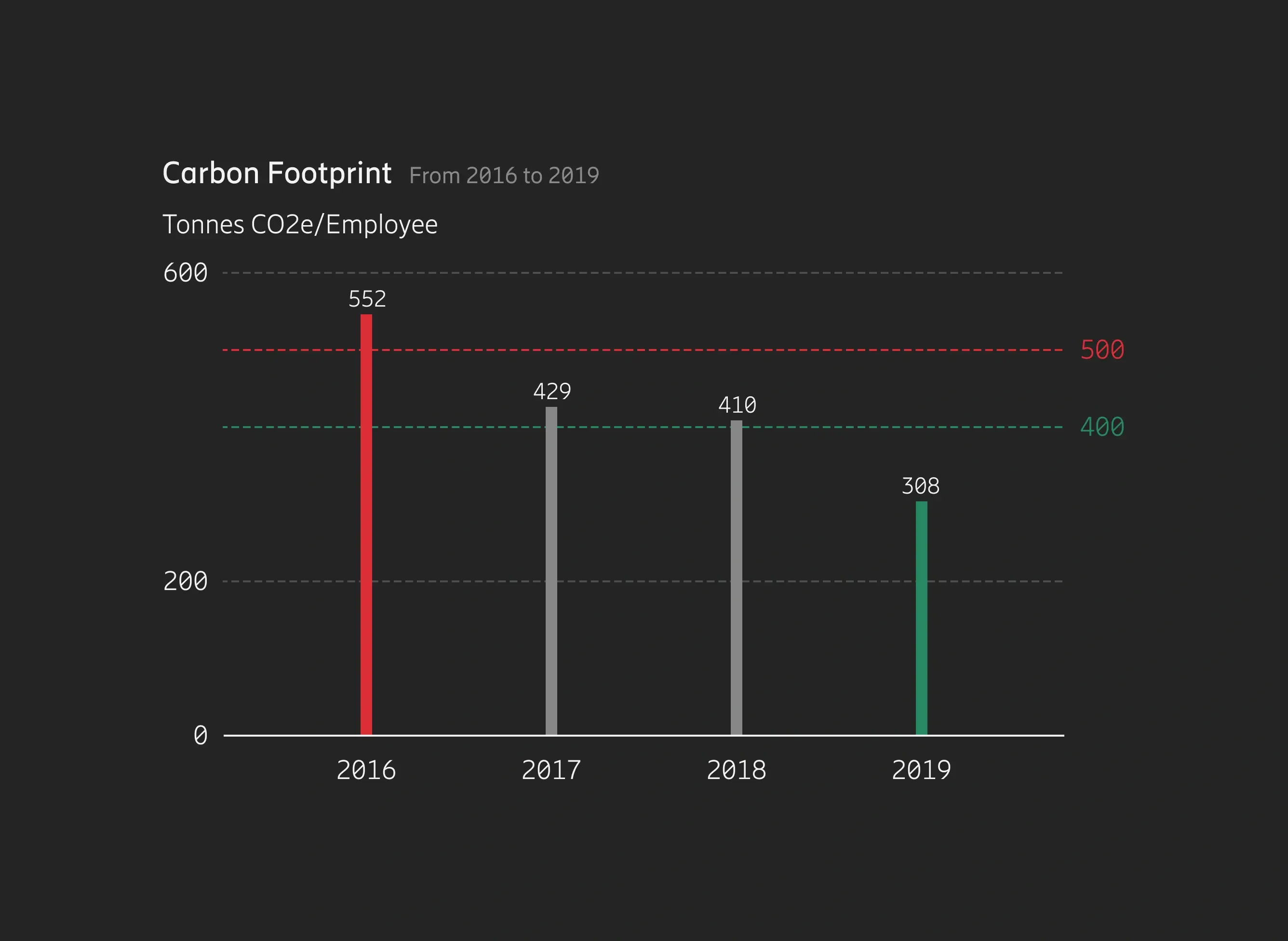The height and width of the screenshot is (941, 1288).
Task: Click the 2019 x-axis label
Action: pyautogui.click(x=921, y=770)
